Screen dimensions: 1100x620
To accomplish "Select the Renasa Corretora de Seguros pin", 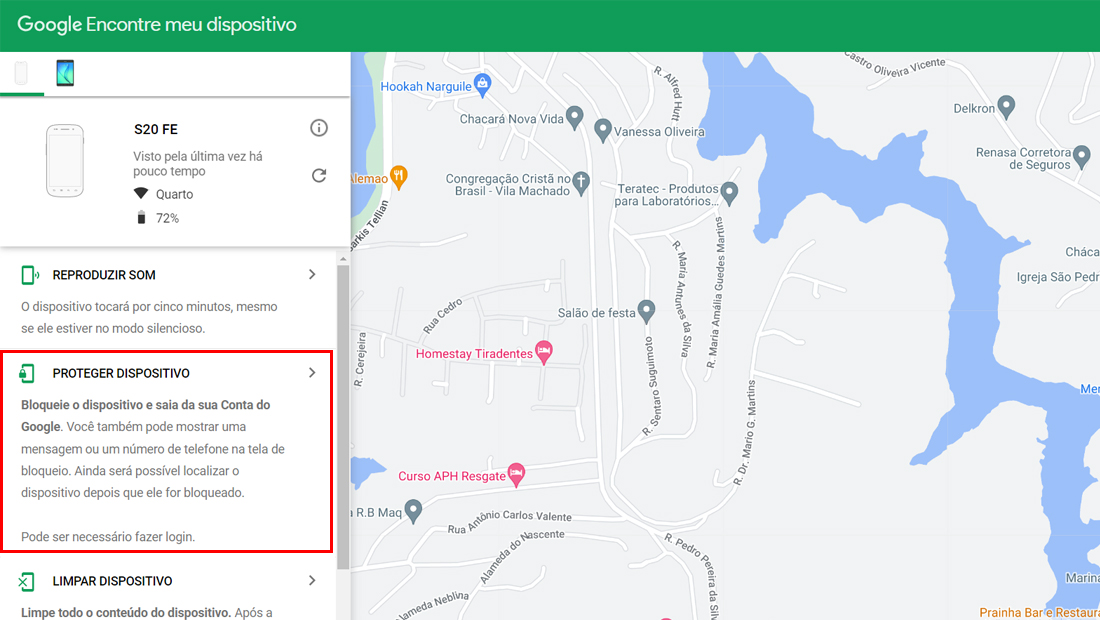I will pyautogui.click(x=1082, y=156).
